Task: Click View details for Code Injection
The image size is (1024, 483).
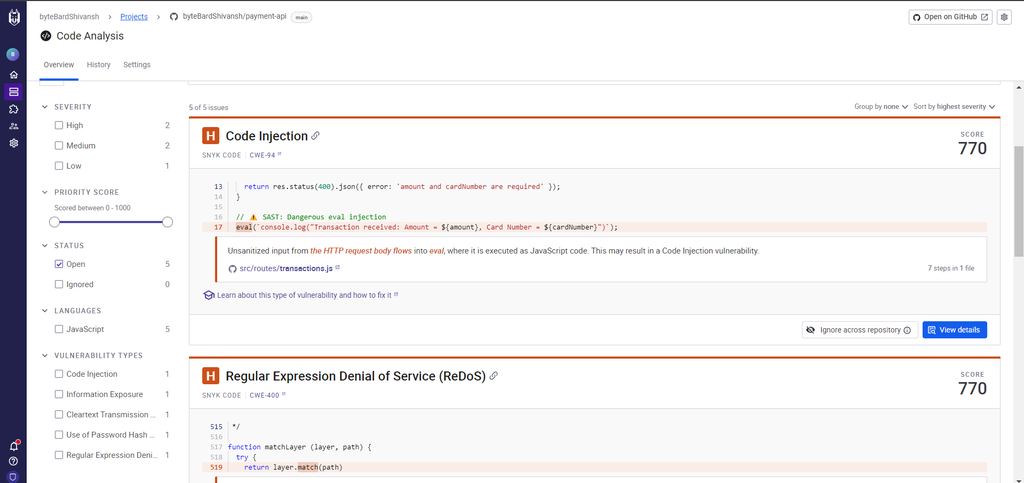Action: pyautogui.click(x=954, y=330)
